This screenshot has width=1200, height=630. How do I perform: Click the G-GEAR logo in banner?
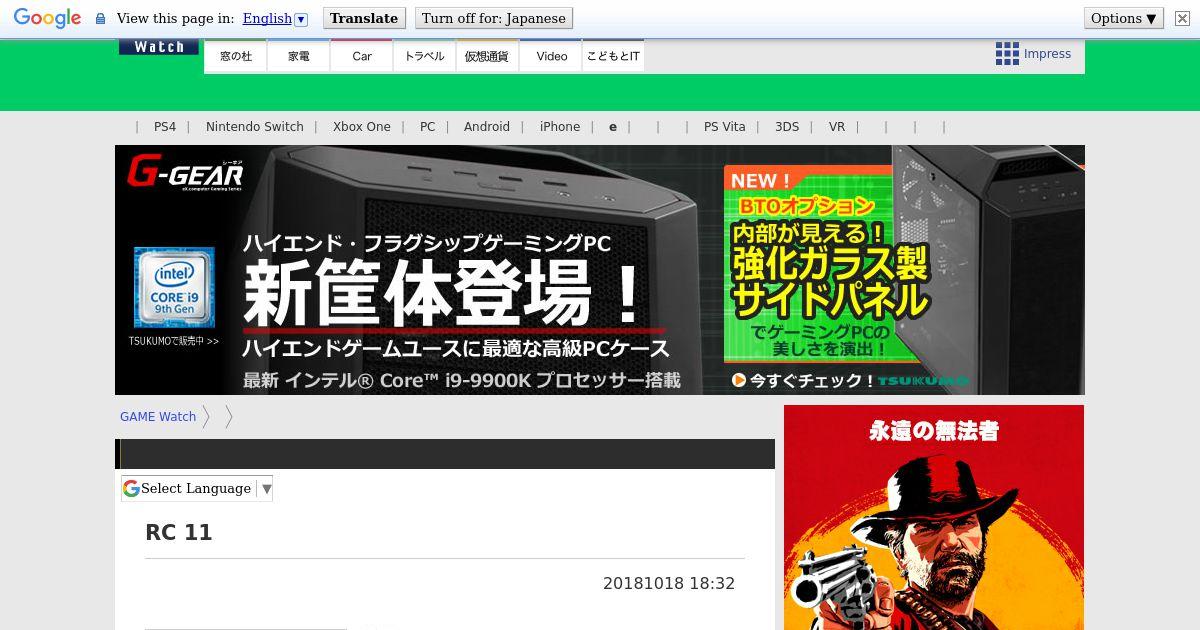point(186,175)
